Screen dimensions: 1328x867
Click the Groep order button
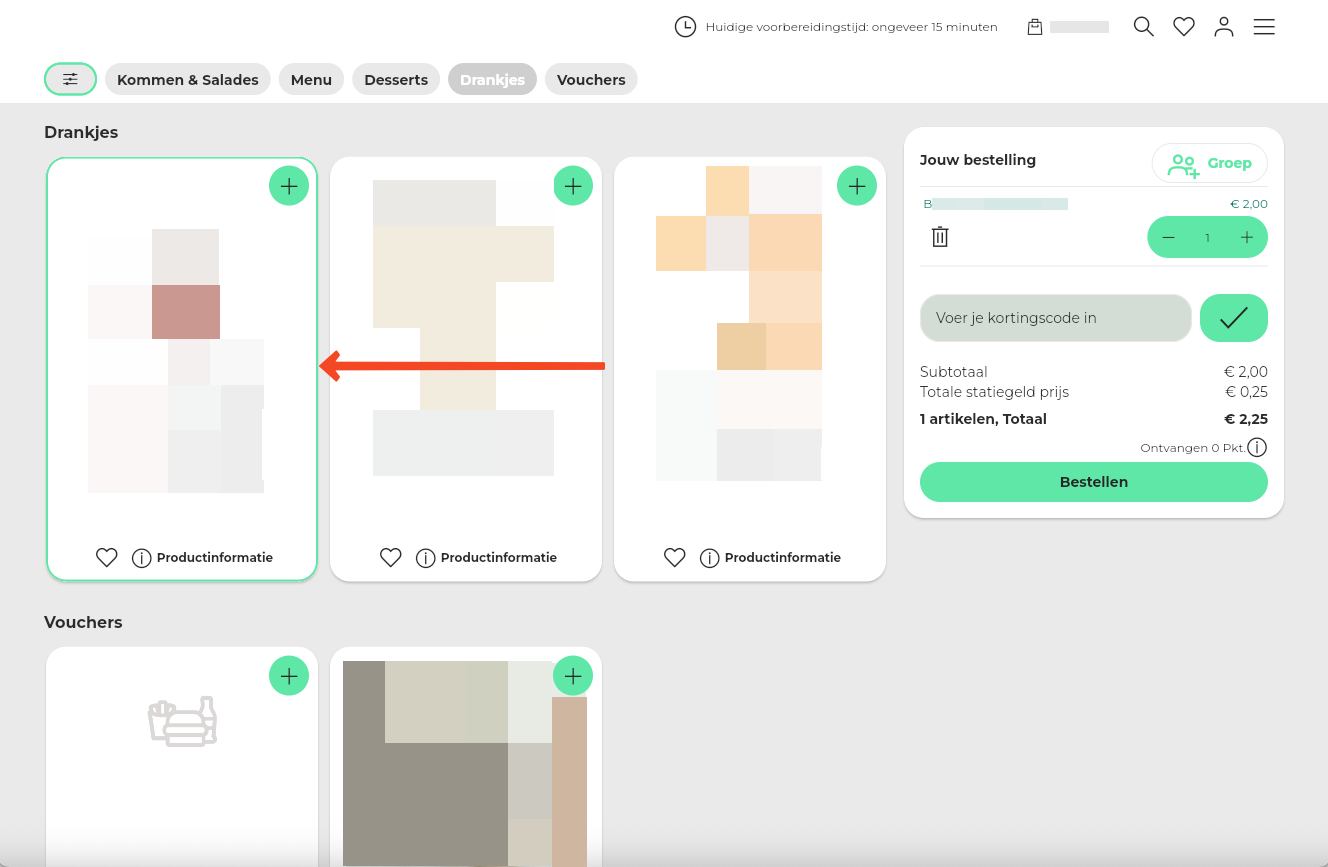(x=1209, y=163)
